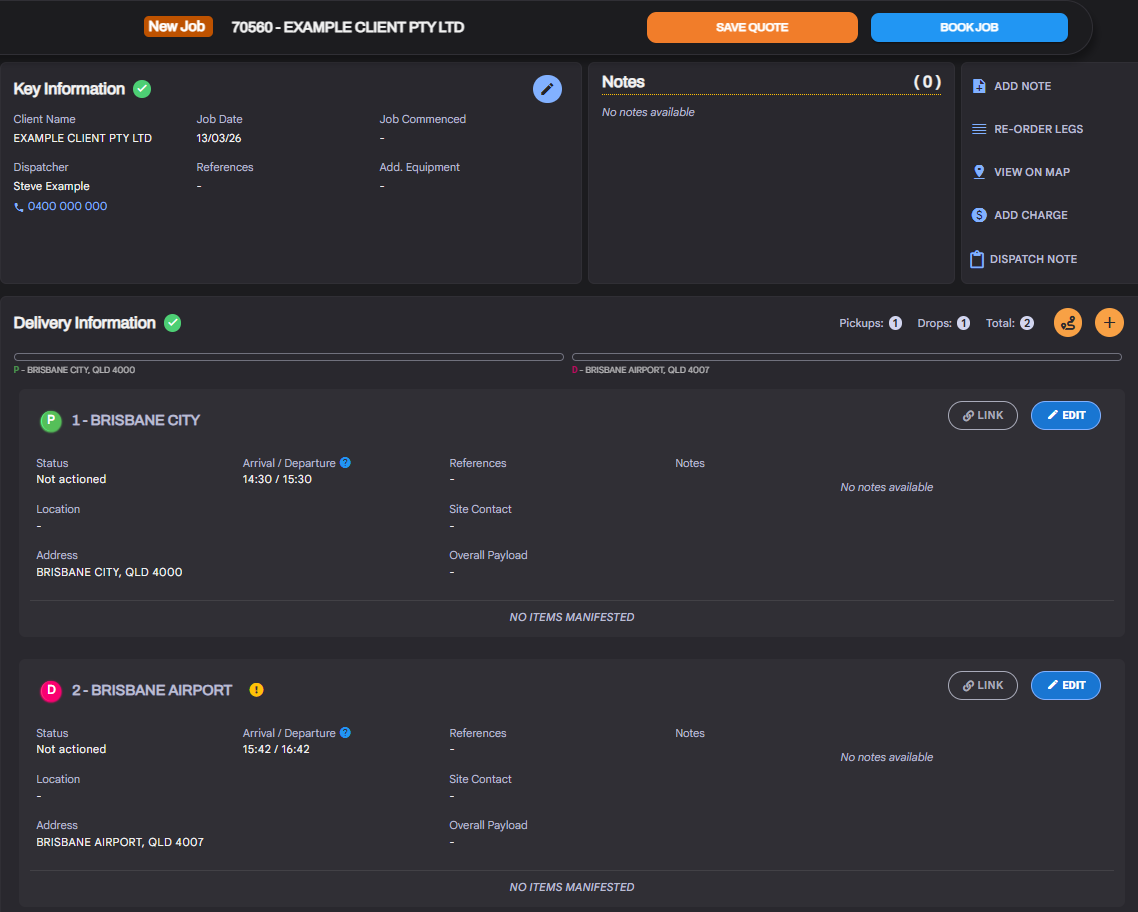Click the Notes count (0)

point(927,82)
